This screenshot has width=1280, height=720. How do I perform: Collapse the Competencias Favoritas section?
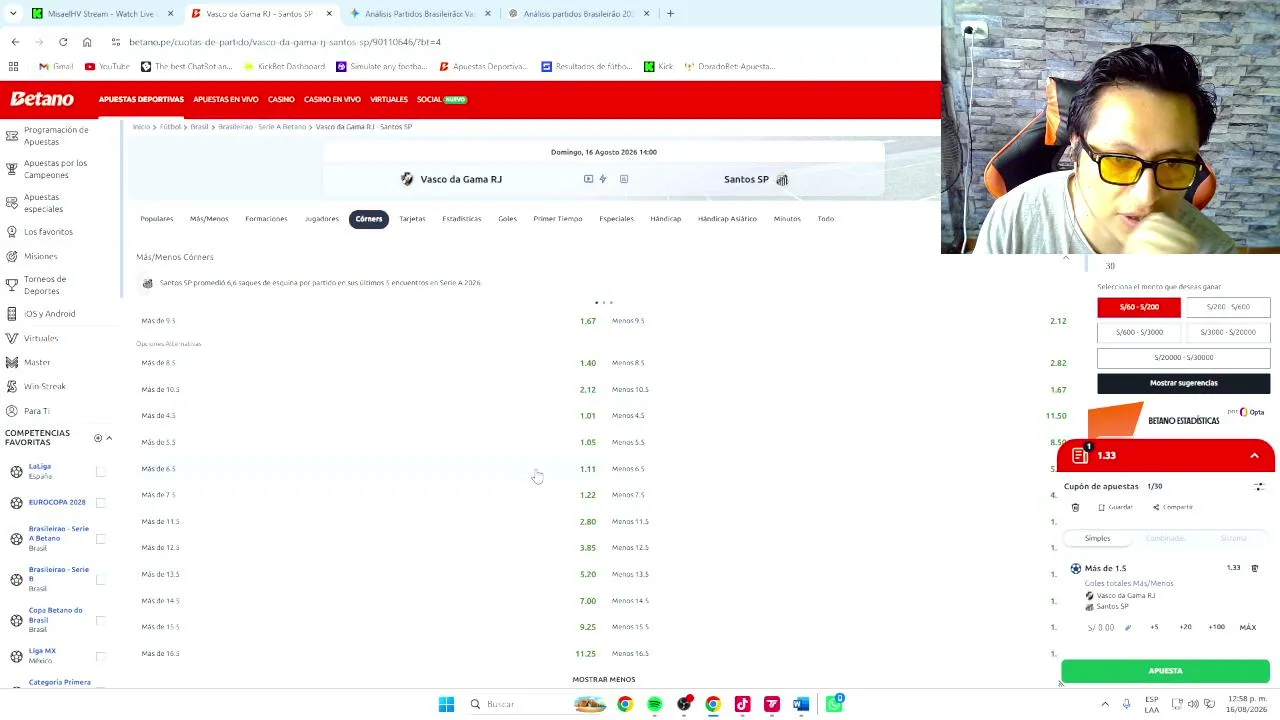pos(109,438)
